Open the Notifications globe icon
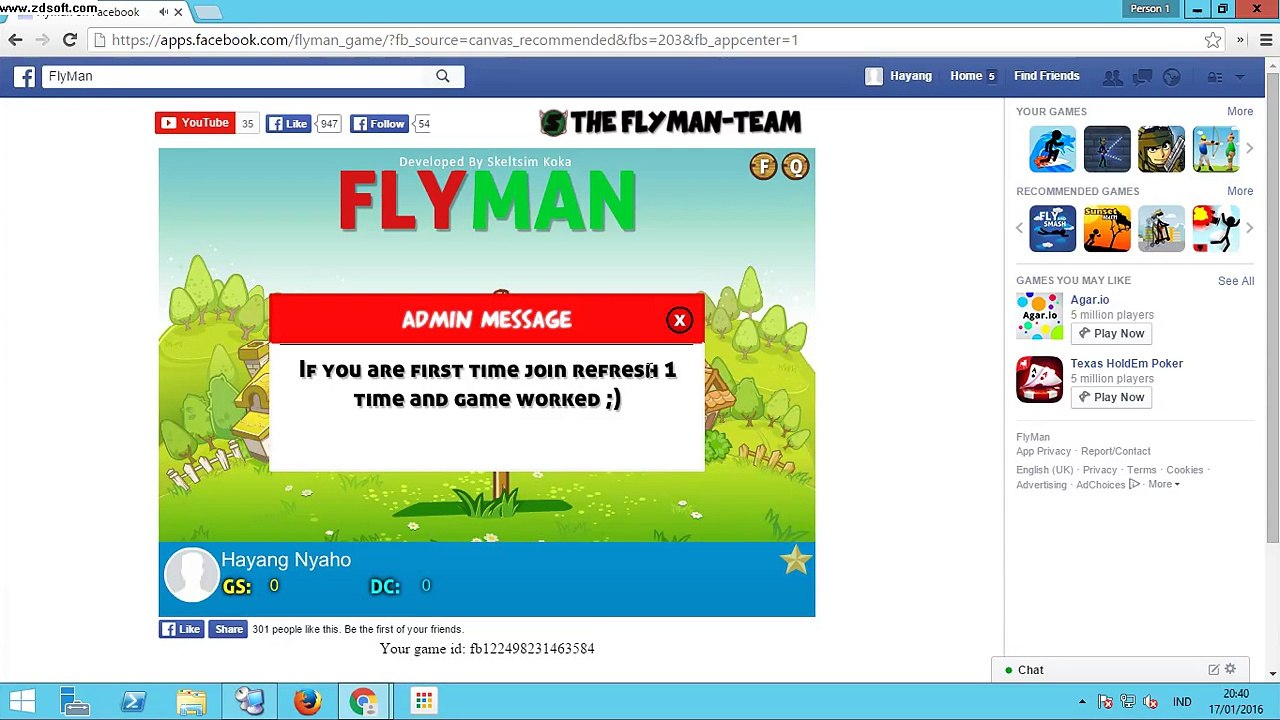 click(1172, 76)
